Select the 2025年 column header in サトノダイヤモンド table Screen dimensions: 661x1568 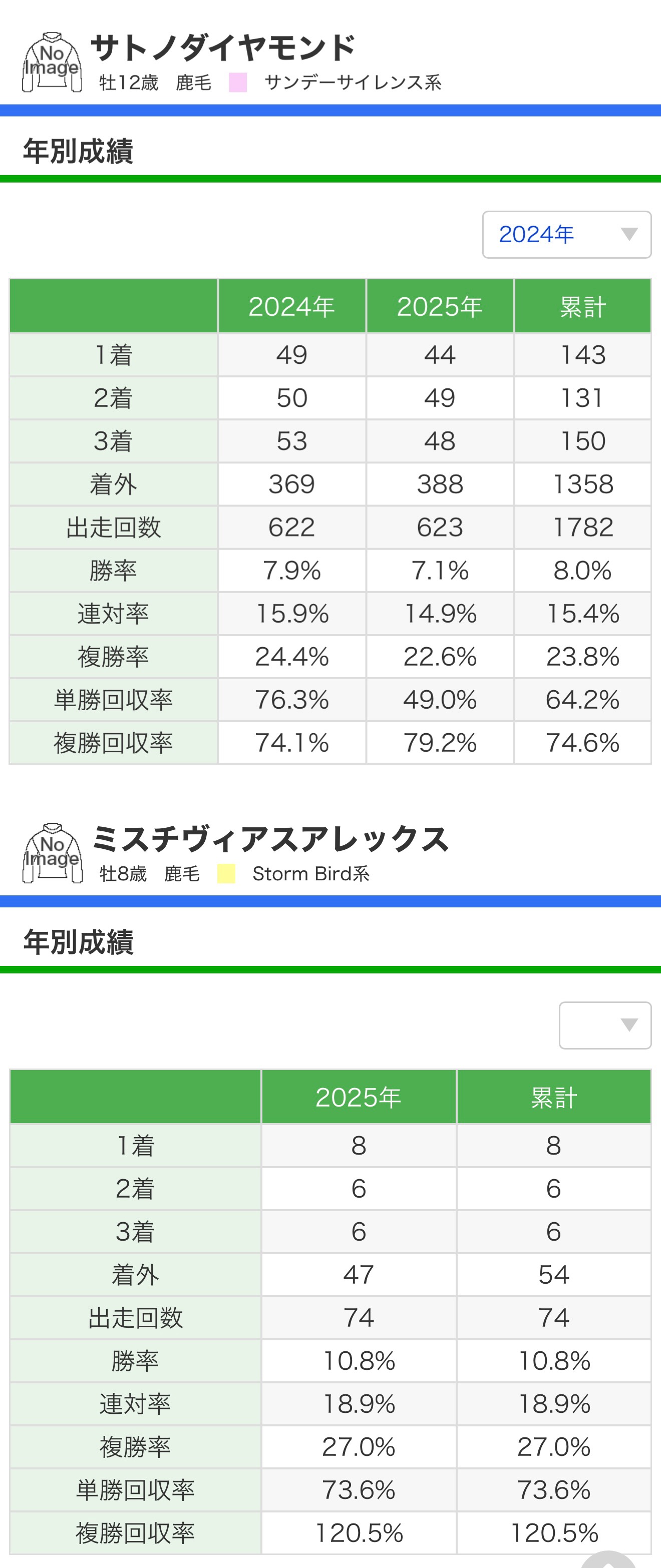click(x=439, y=306)
